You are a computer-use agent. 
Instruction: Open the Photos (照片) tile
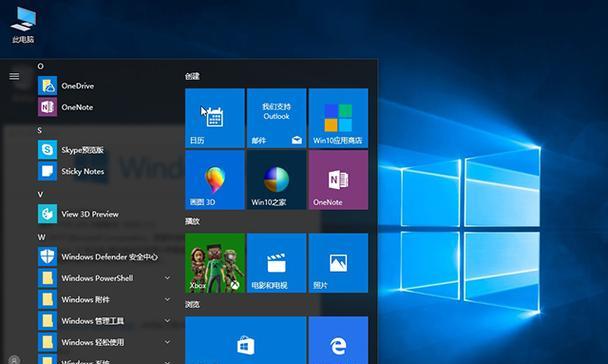tap(339, 263)
